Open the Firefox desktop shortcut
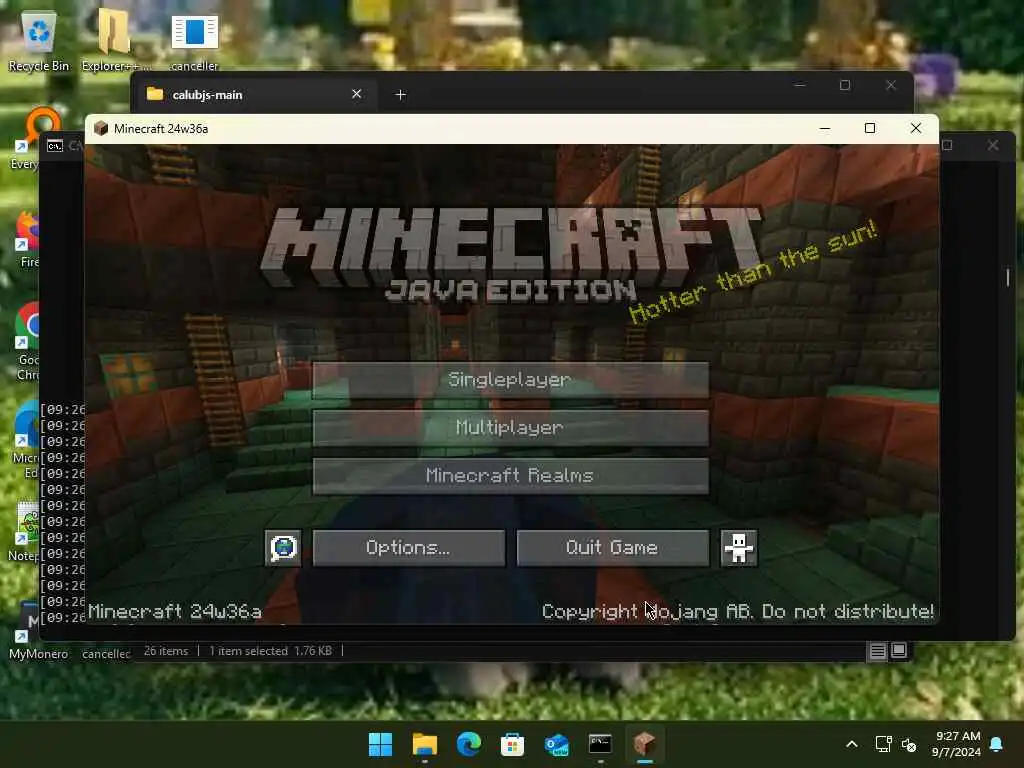Viewport: 1024px width, 768px height. 27,239
